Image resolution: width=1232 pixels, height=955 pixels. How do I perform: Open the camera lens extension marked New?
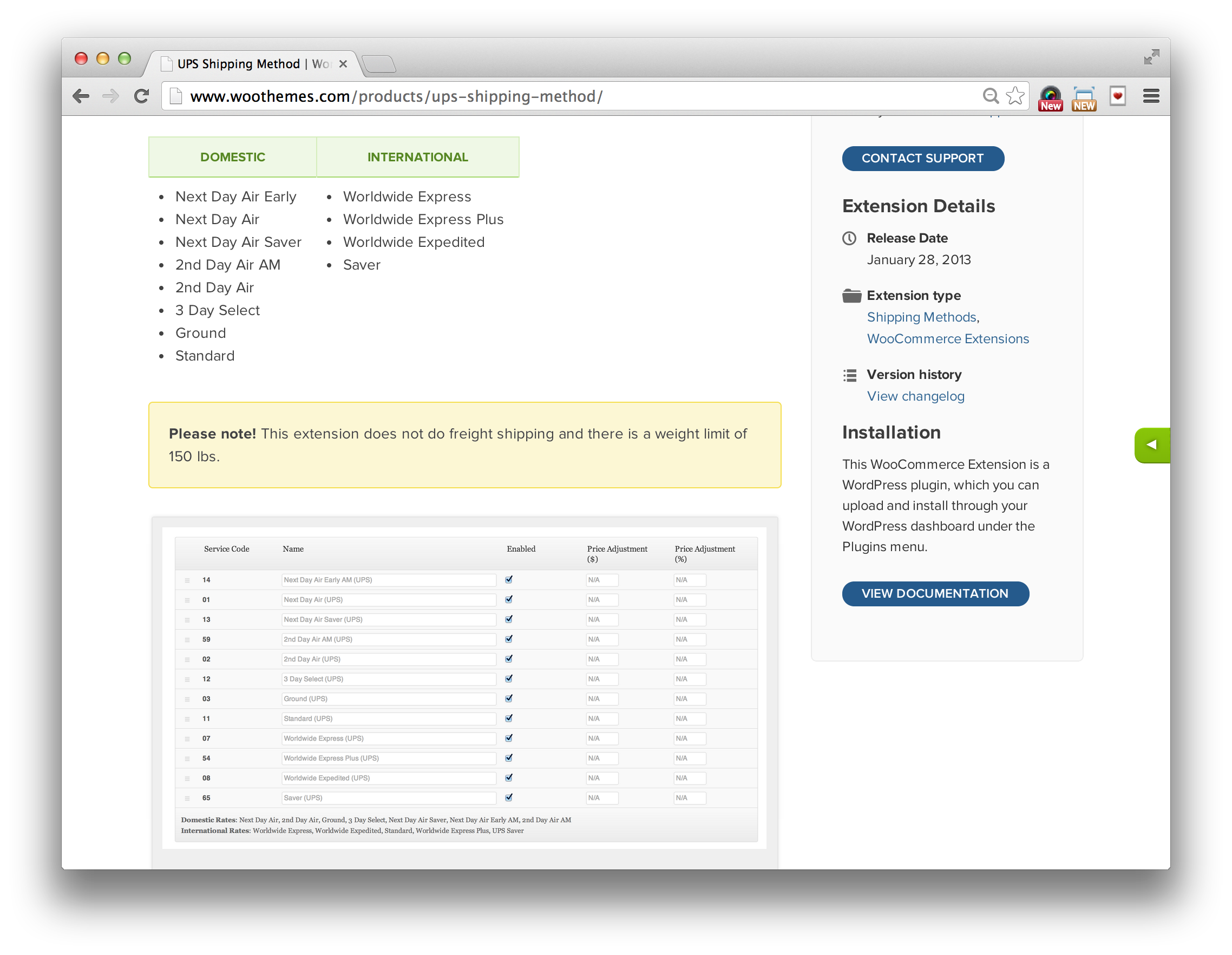(1050, 98)
